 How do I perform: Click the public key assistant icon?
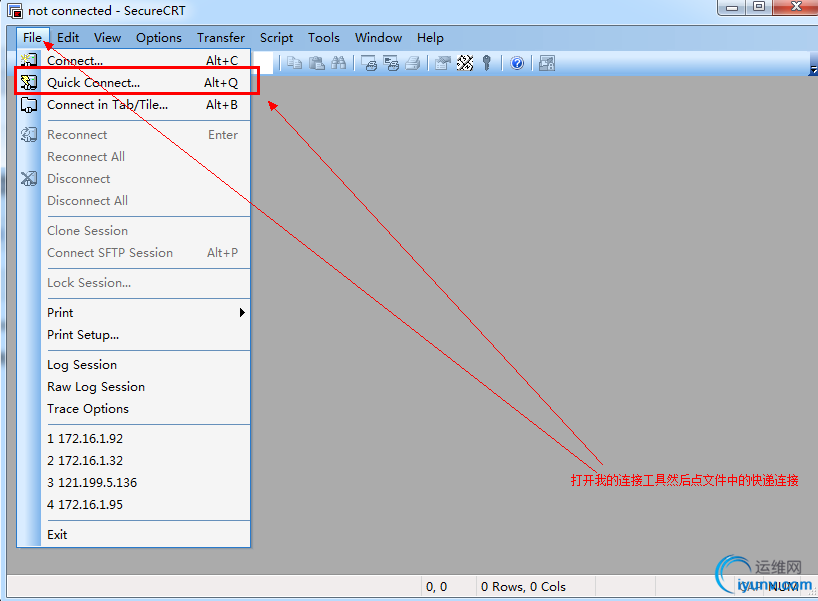(x=487, y=63)
